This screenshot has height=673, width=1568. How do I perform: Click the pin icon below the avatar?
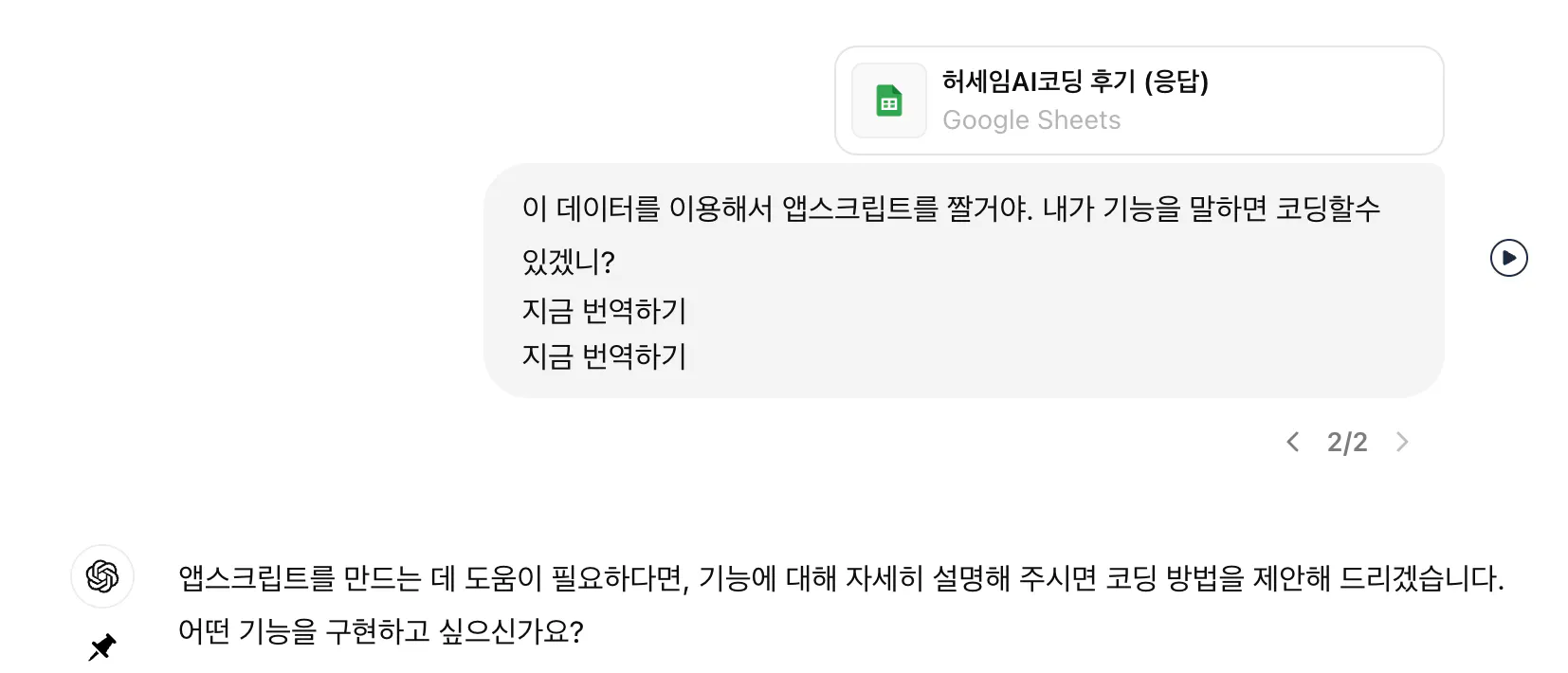coord(101,647)
